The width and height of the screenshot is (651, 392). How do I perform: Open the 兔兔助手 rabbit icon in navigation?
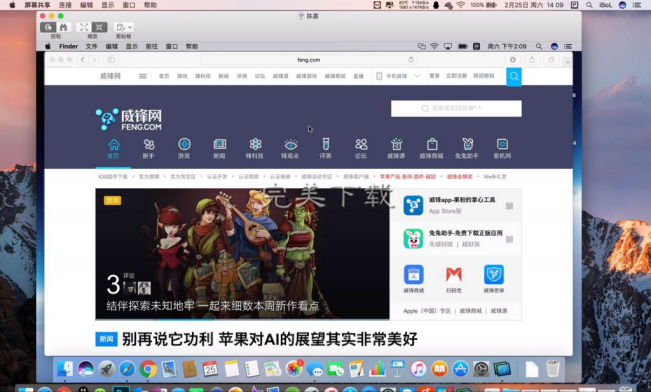467,149
